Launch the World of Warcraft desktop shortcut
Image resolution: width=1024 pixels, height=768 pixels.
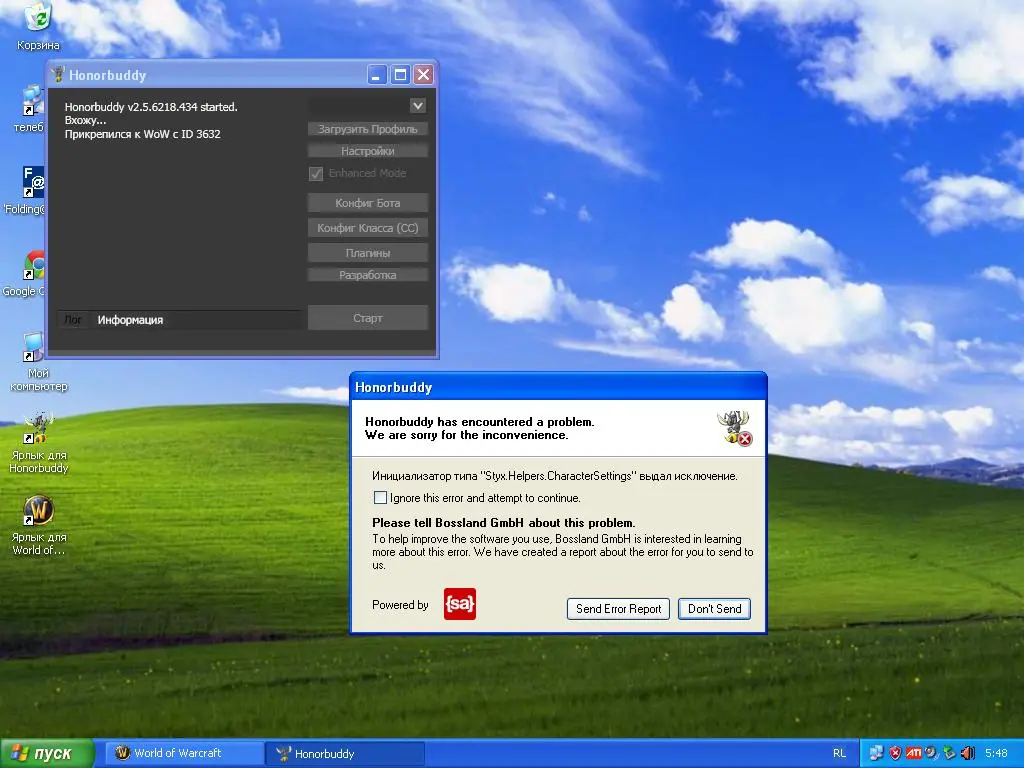(x=38, y=511)
